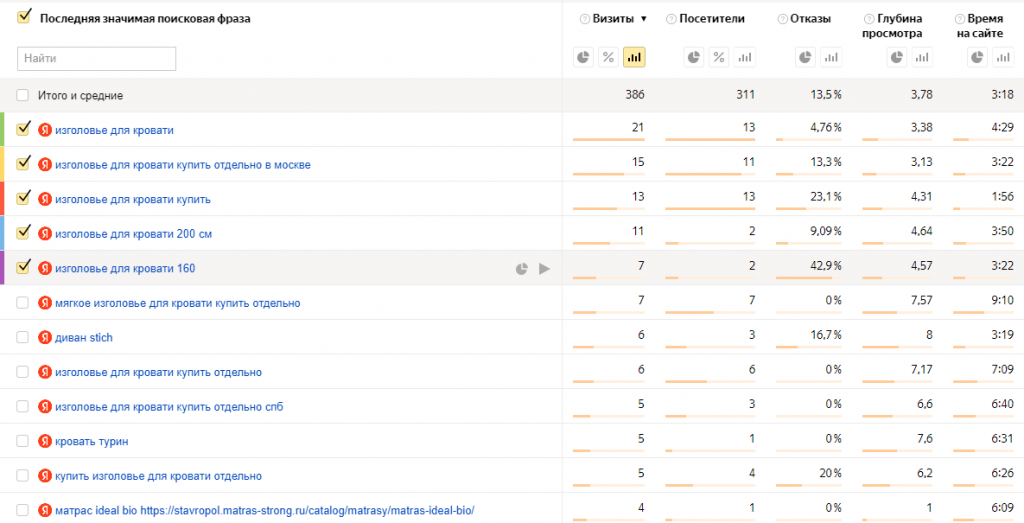Check row купить изголовье для кровати отдельно
Viewport: 1024px width, 523px height.
(x=23, y=476)
